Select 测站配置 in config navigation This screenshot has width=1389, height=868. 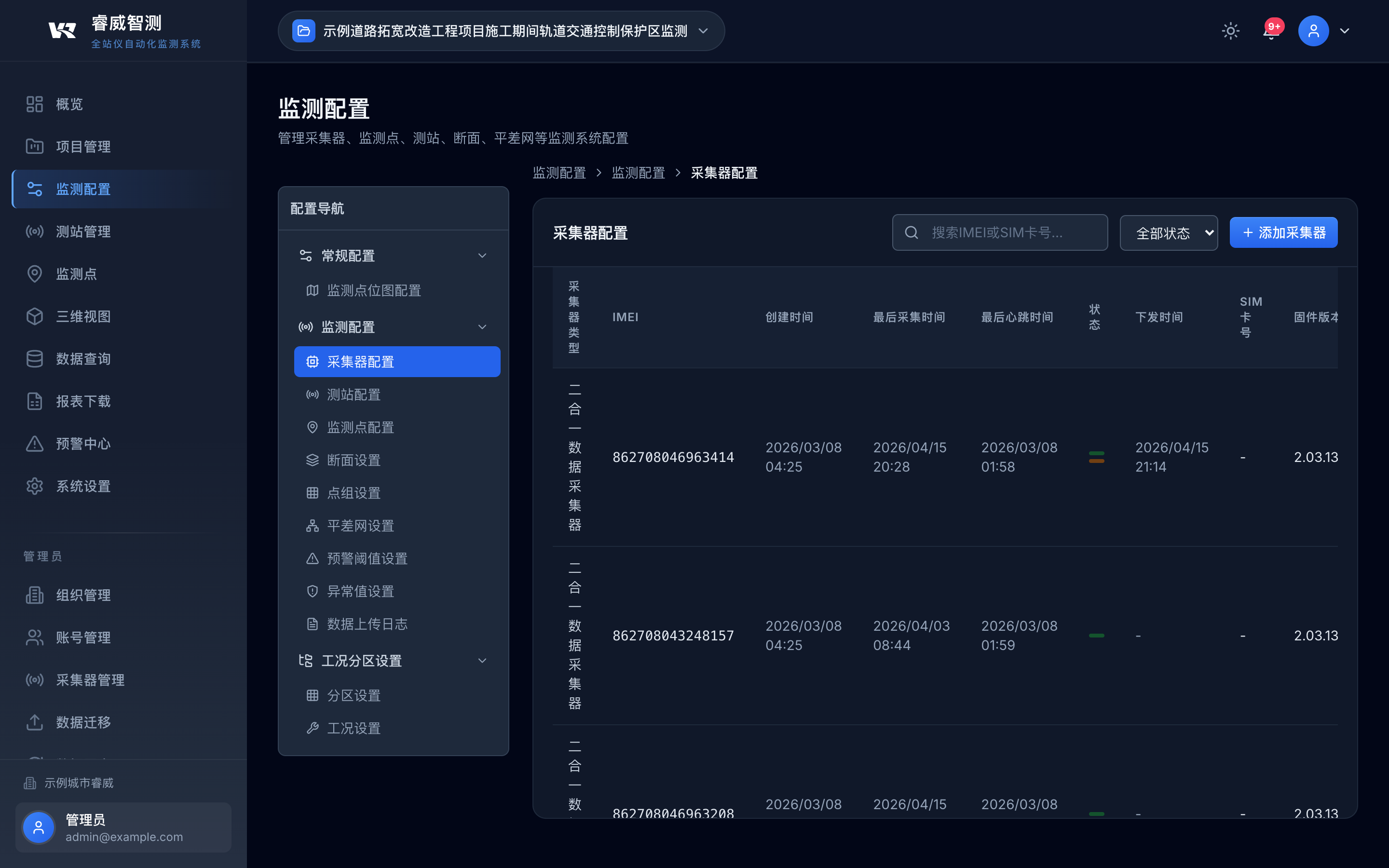tap(354, 395)
